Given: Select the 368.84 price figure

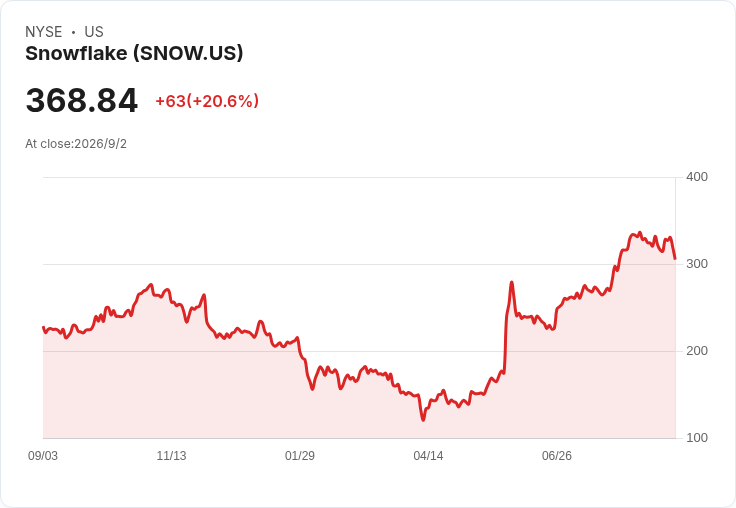Looking at the screenshot, I should point(82,100).
